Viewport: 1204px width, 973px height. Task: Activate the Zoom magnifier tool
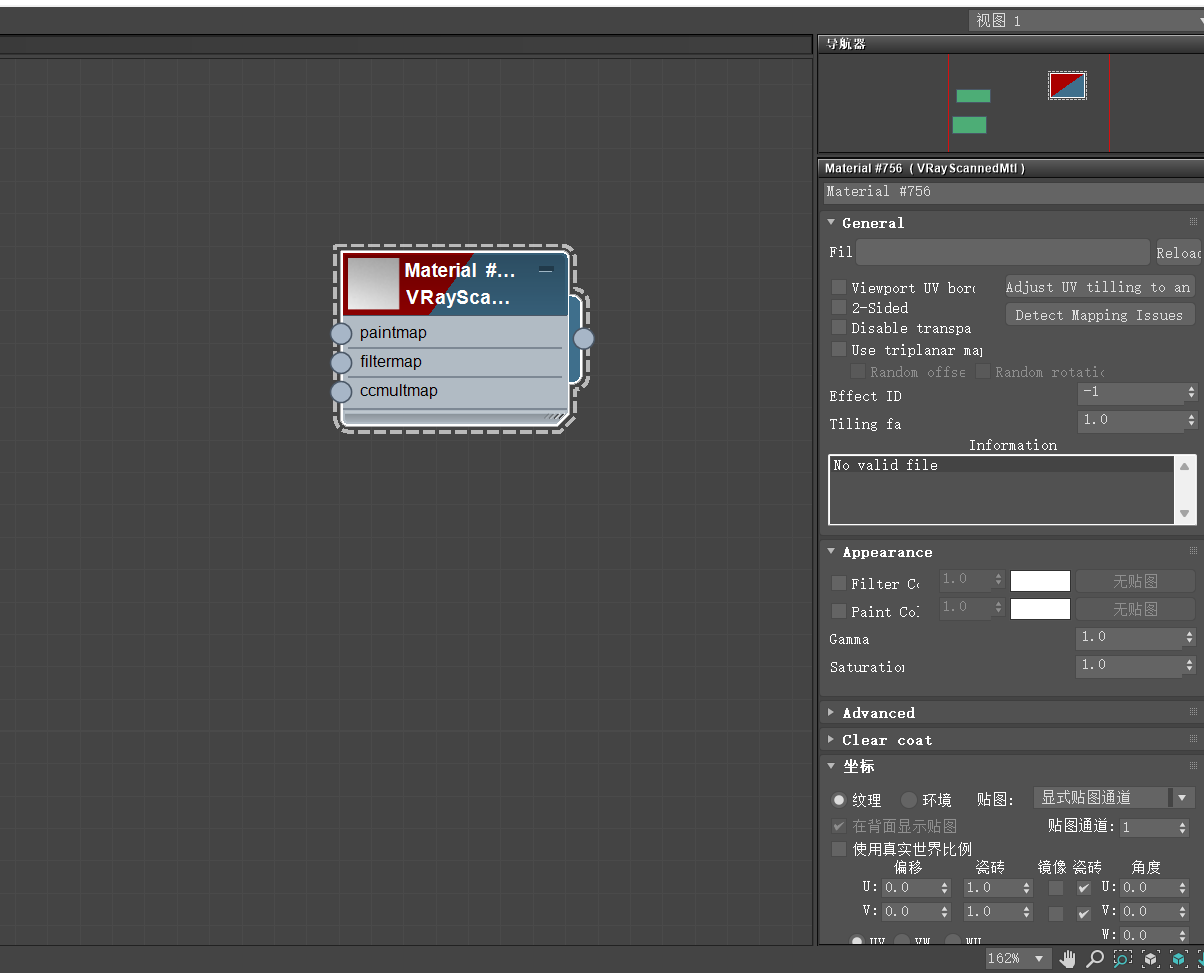pyautogui.click(x=1095, y=959)
